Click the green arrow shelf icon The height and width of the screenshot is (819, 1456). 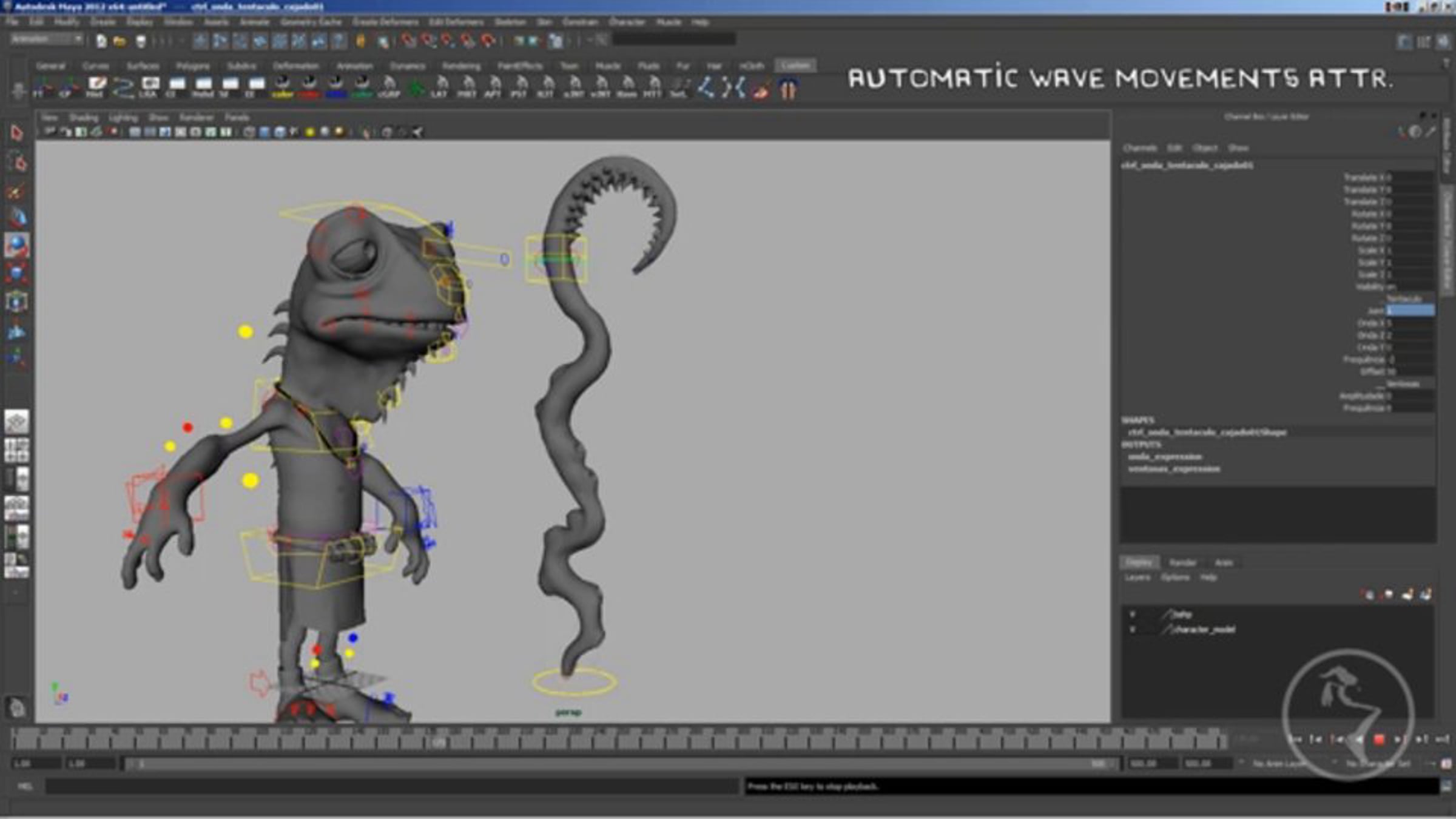(x=416, y=88)
